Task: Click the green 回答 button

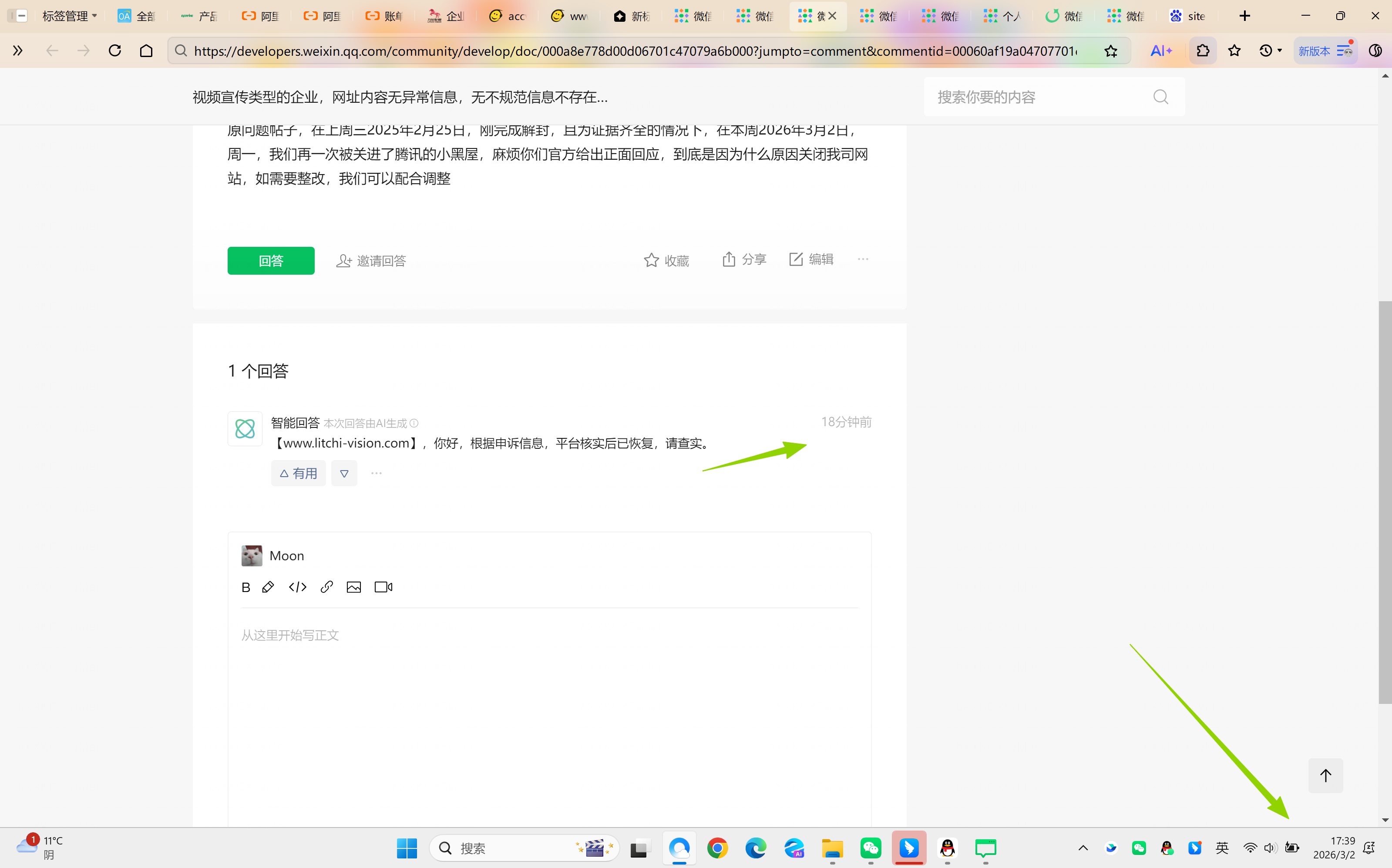Action: [x=271, y=261]
